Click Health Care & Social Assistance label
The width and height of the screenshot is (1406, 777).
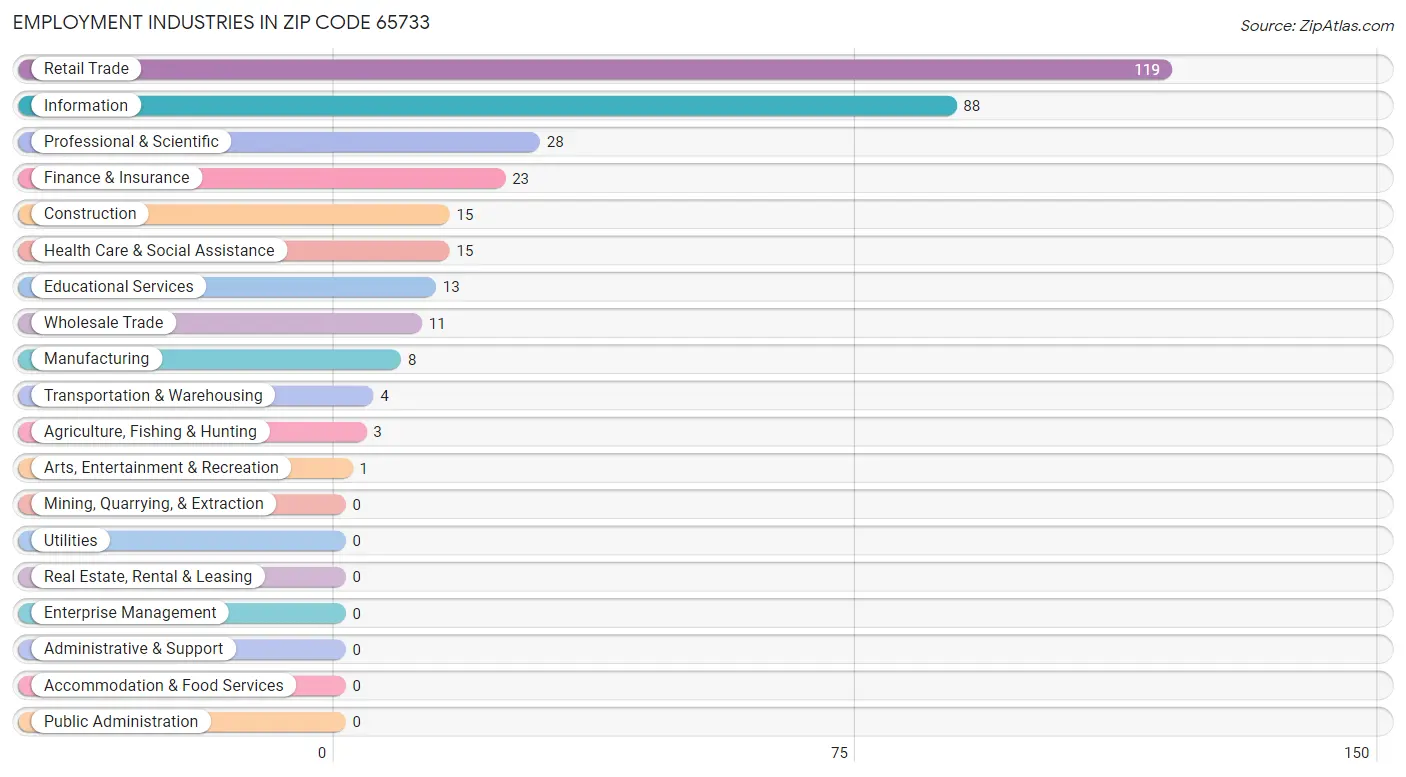159,250
